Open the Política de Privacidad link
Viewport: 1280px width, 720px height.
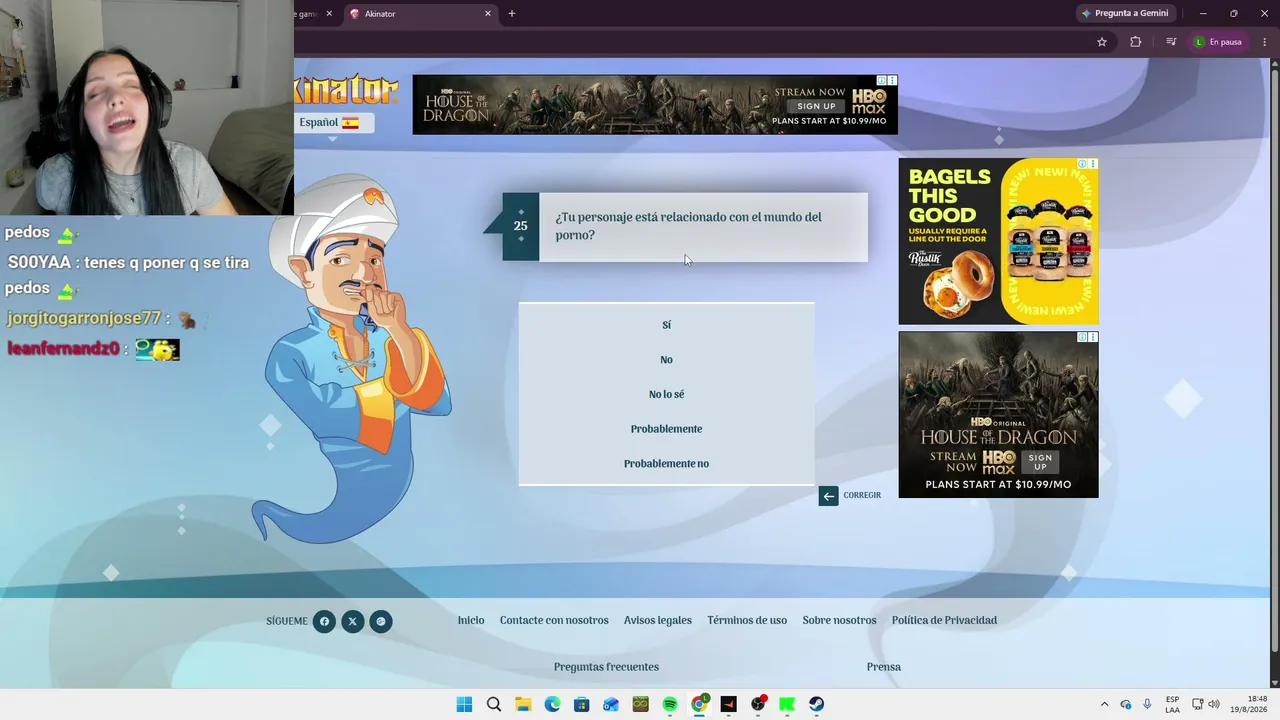[x=944, y=621]
